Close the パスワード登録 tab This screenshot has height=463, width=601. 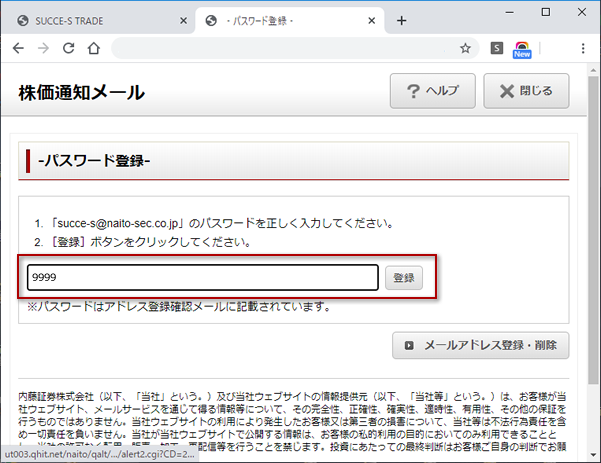click(372, 20)
